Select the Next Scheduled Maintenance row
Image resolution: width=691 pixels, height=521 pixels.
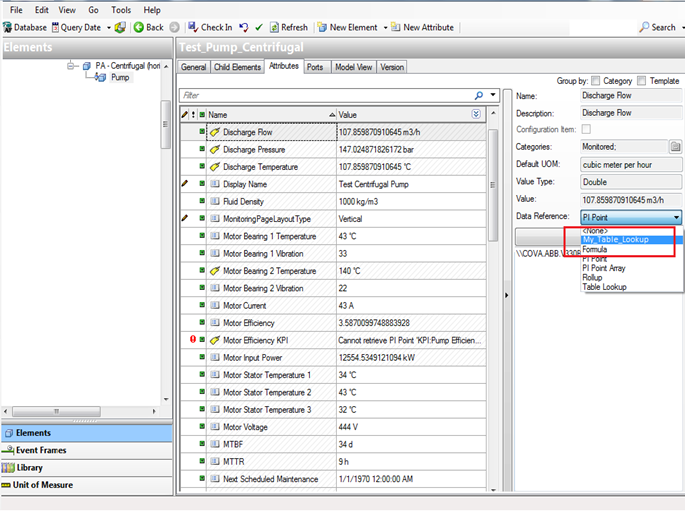click(333, 479)
